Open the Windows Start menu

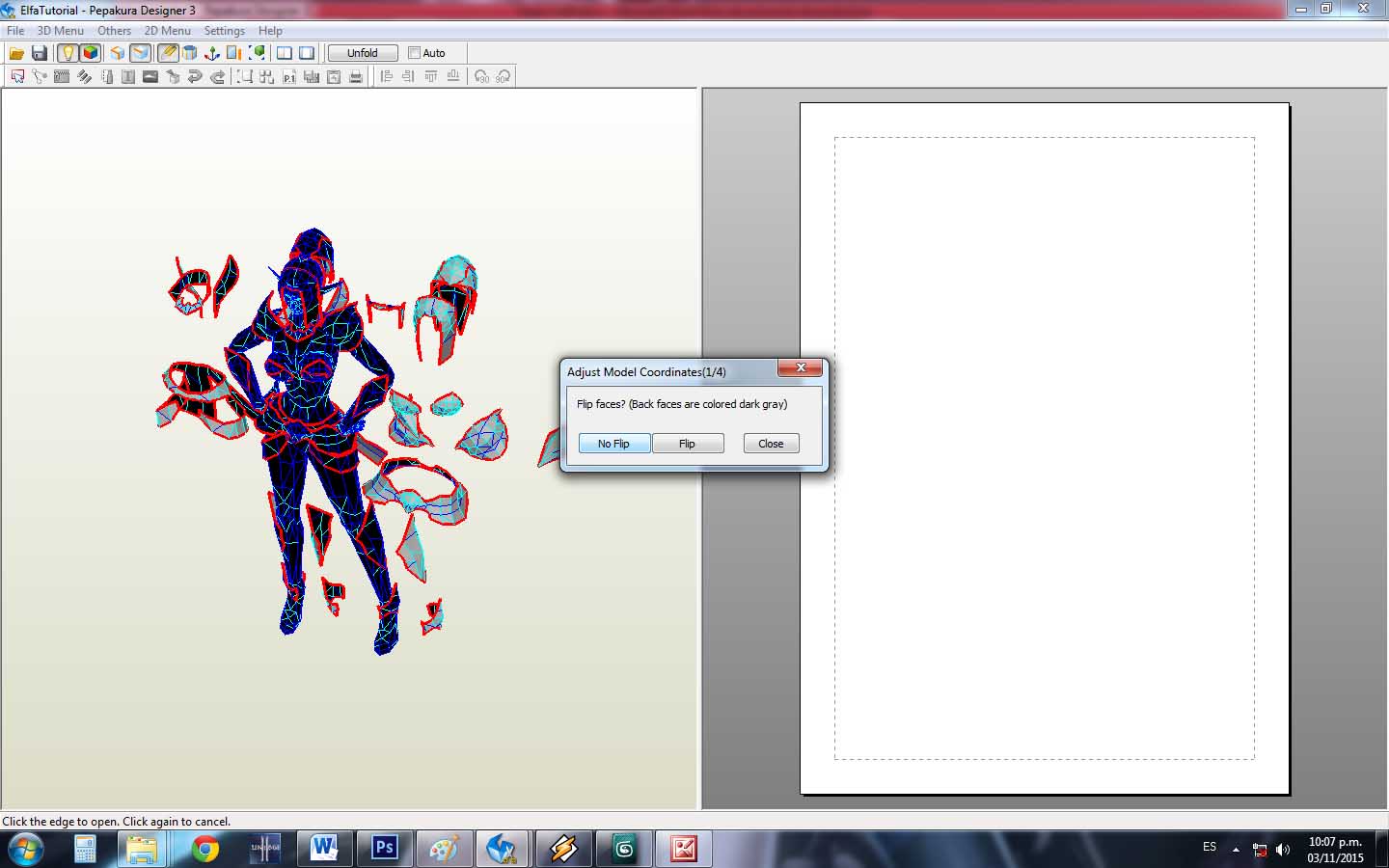click(x=25, y=850)
